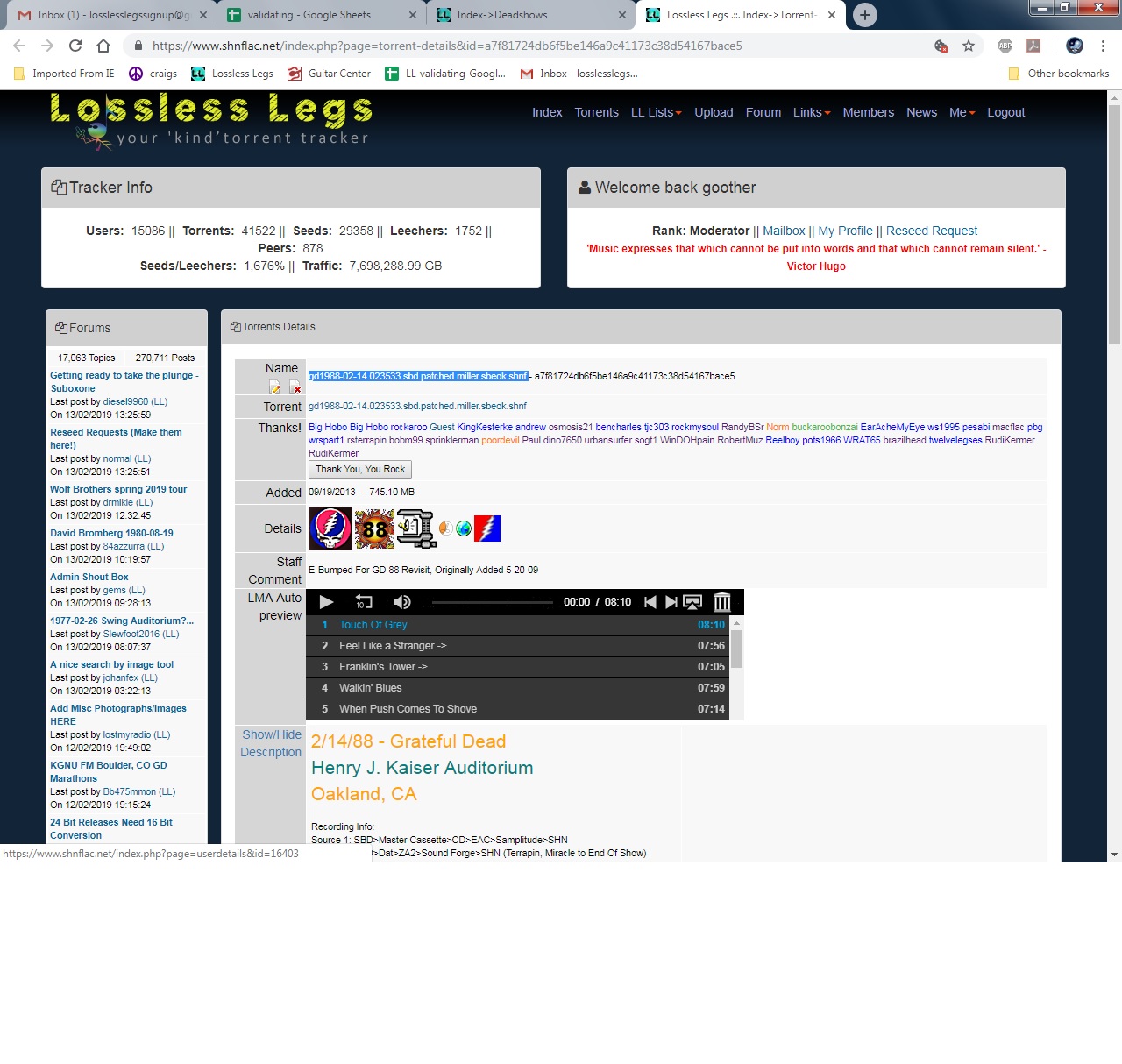Open the Chrome profile avatar
This screenshot has width=1122, height=1064.
[x=1075, y=46]
